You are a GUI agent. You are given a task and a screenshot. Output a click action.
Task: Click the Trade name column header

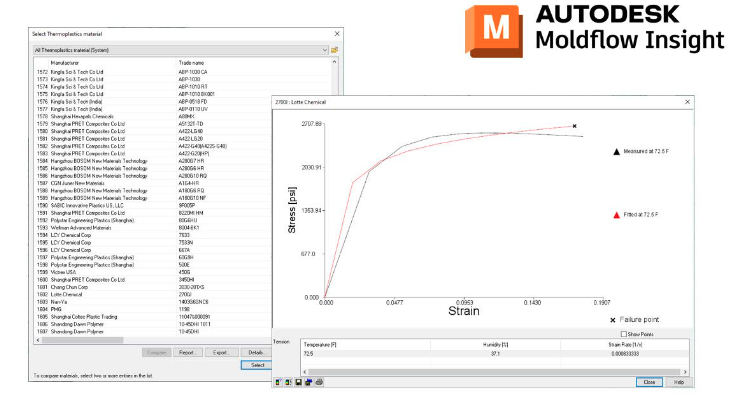click(x=191, y=63)
